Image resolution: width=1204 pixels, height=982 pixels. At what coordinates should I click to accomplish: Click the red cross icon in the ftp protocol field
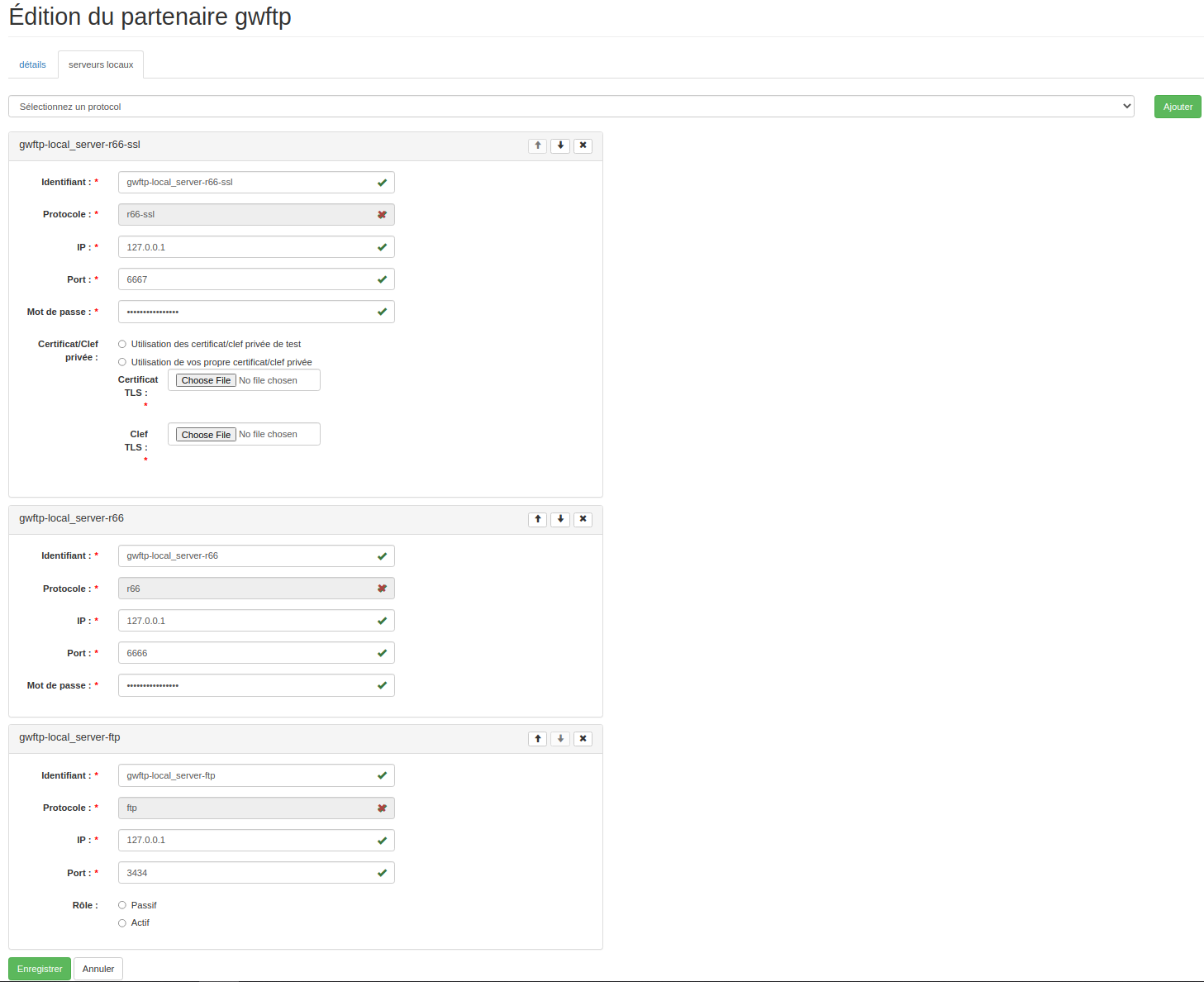[382, 808]
